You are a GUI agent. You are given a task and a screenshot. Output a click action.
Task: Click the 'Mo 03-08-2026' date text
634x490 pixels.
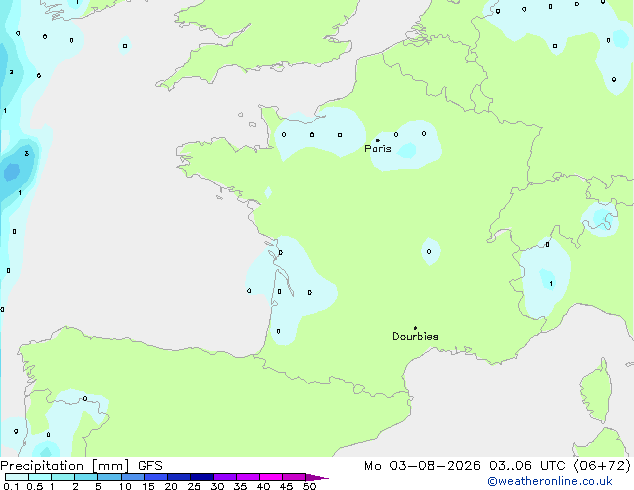422,466
